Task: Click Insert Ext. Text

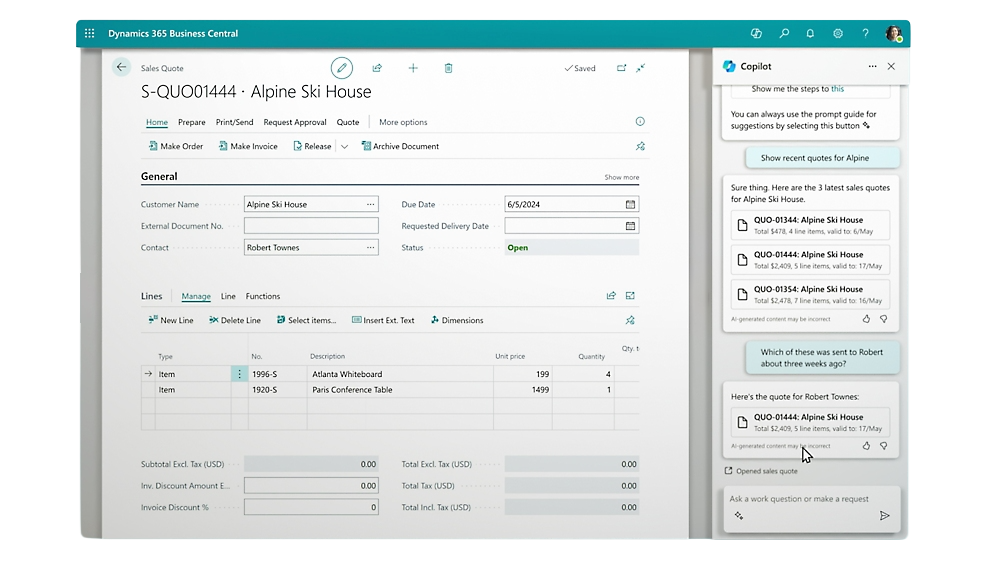Action: coord(383,320)
